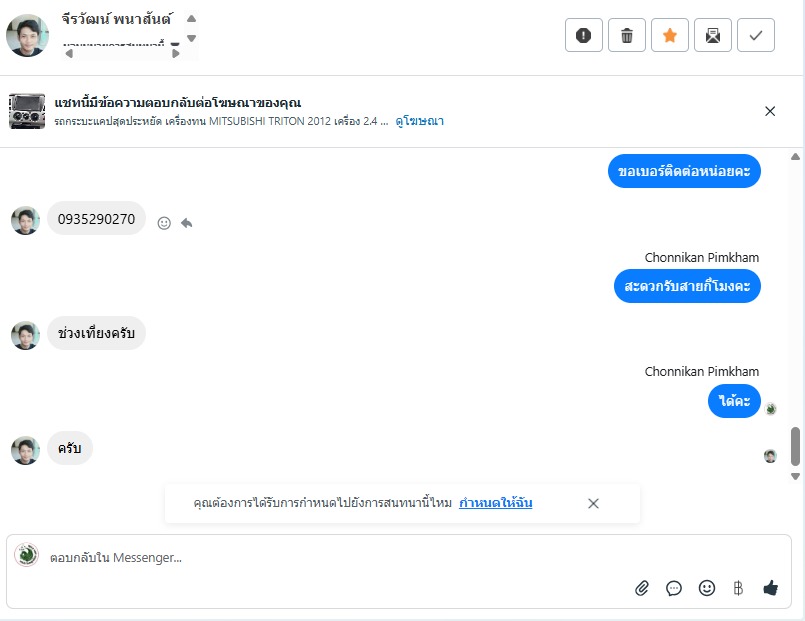The height and width of the screenshot is (621, 805).
Task: Click 'กำหนดให้ฉัน' to assign conversation
Action: 496,503
